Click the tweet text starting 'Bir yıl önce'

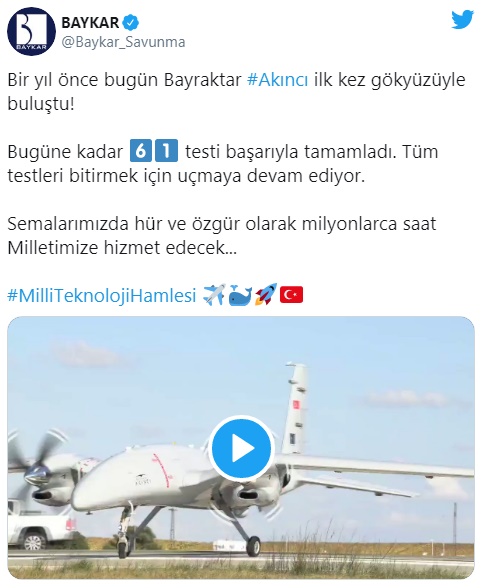pos(236,92)
